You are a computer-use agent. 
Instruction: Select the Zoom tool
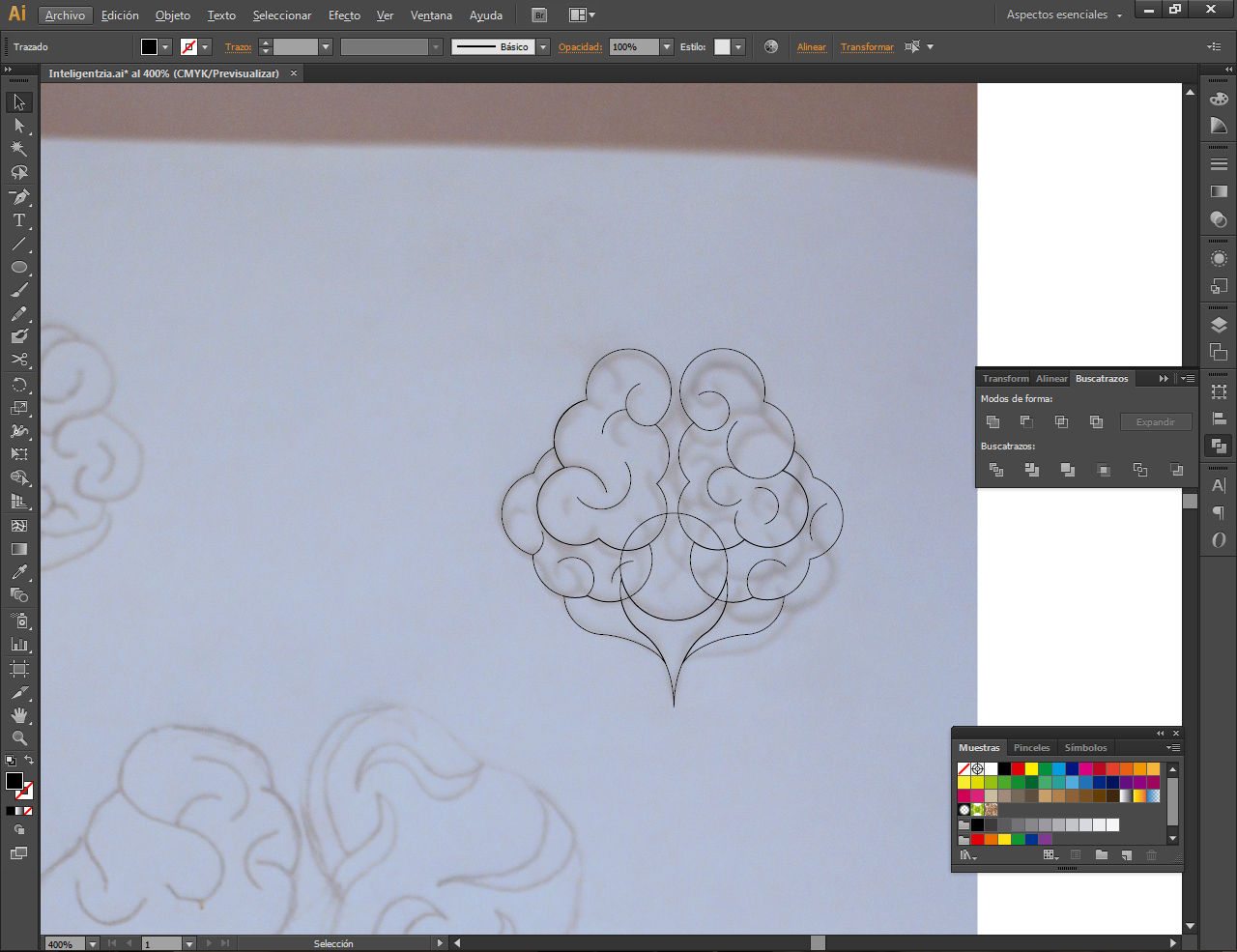coord(19,739)
